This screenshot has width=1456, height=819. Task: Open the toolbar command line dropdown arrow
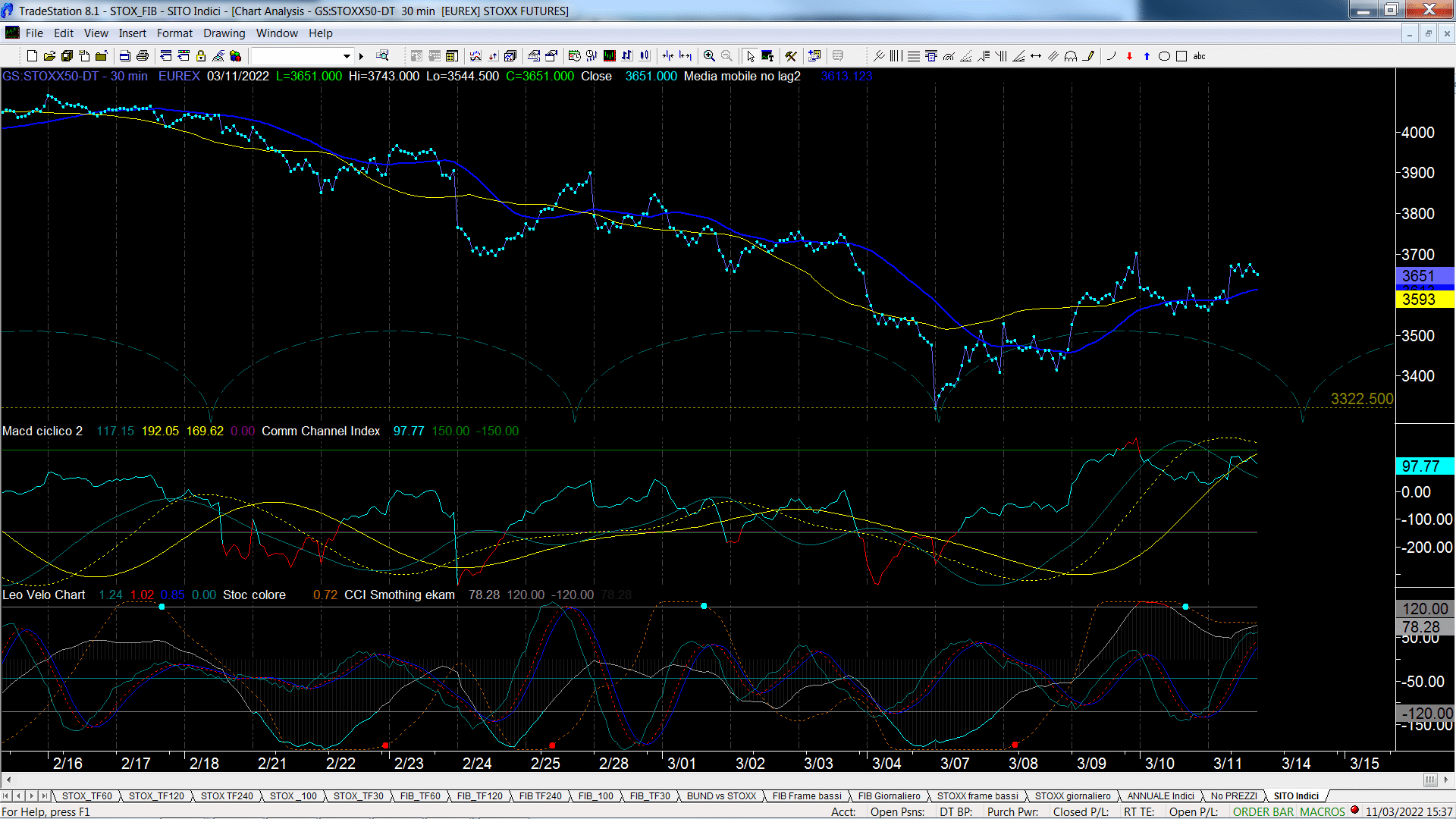click(x=347, y=56)
